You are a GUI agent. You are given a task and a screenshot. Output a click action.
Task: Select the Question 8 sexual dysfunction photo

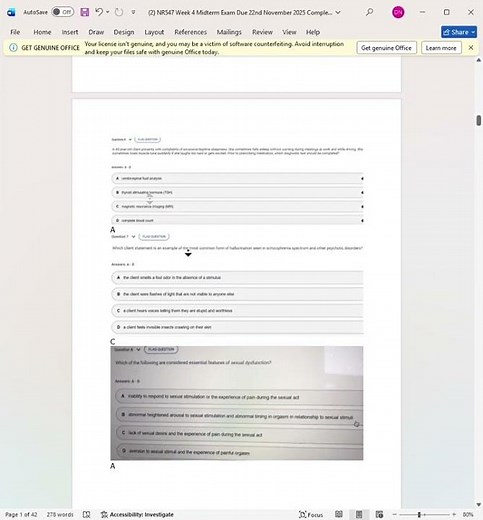tap(237, 403)
